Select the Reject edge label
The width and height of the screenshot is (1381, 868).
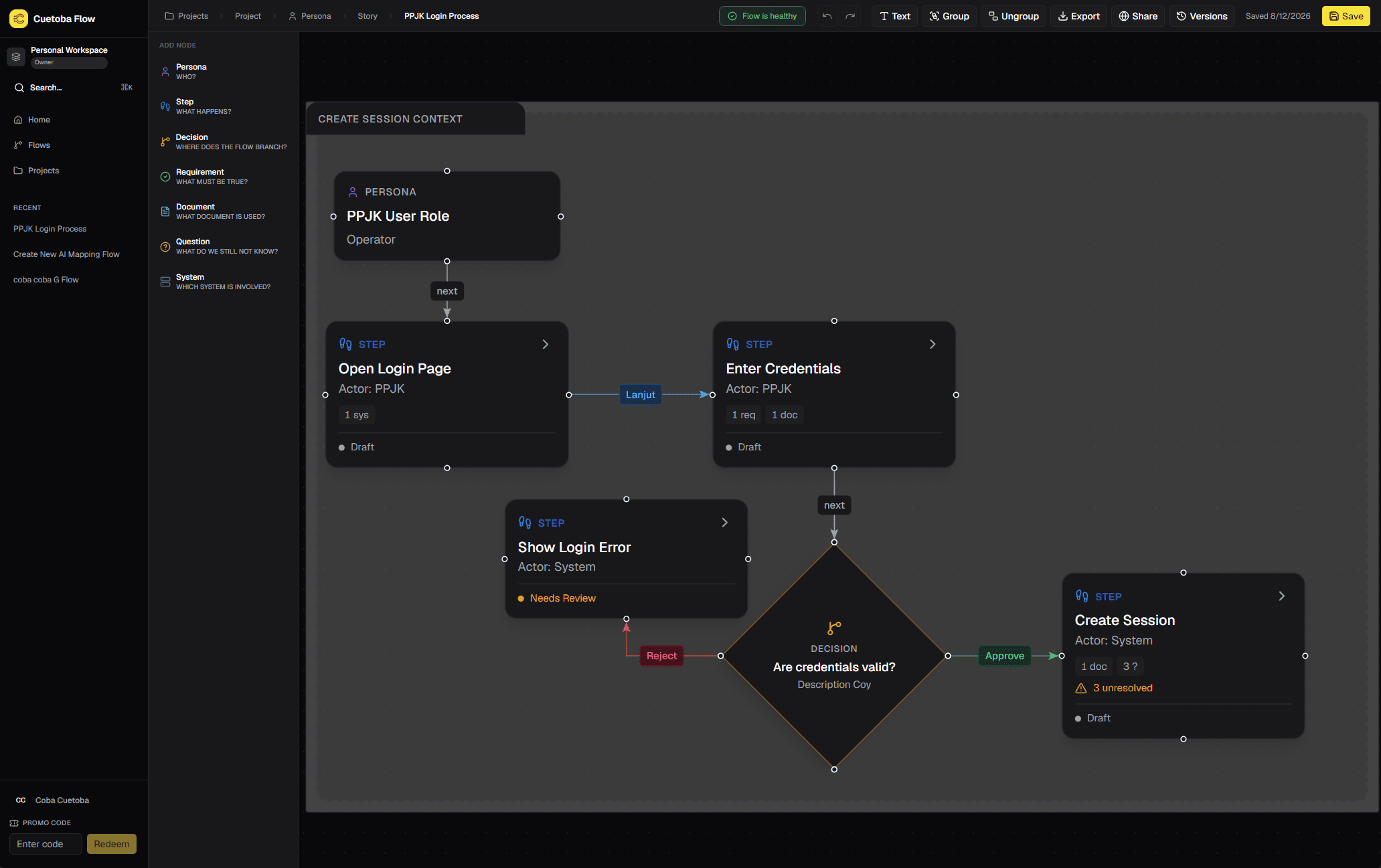click(661, 656)
